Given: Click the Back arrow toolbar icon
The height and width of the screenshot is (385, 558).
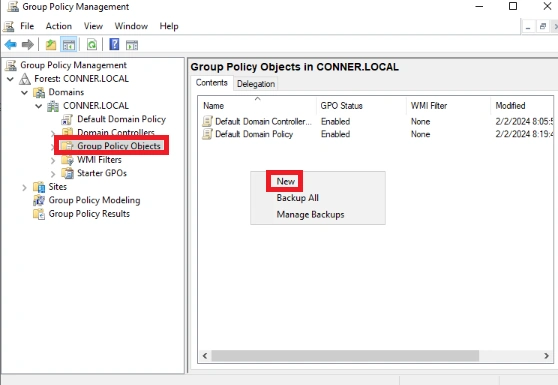Looking at the screenshot, I should [10, 45].
